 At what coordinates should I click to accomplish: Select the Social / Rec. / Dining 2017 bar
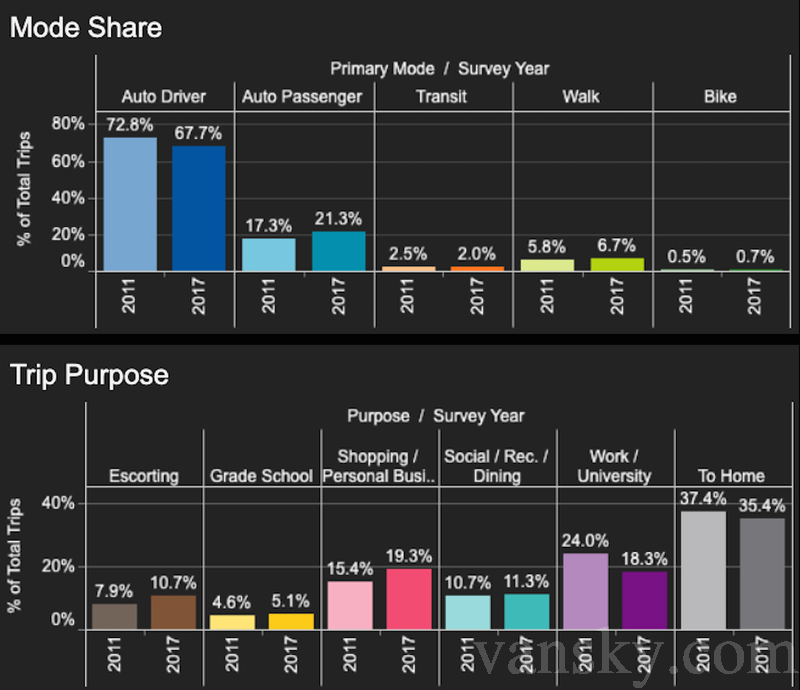coord(527,611)
